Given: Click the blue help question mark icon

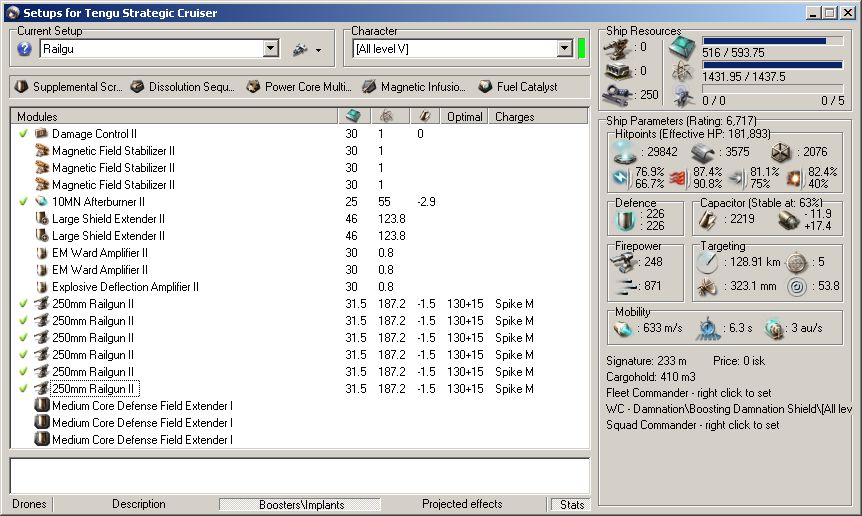Looking at the screenshot, I should (x=24, y=49).
